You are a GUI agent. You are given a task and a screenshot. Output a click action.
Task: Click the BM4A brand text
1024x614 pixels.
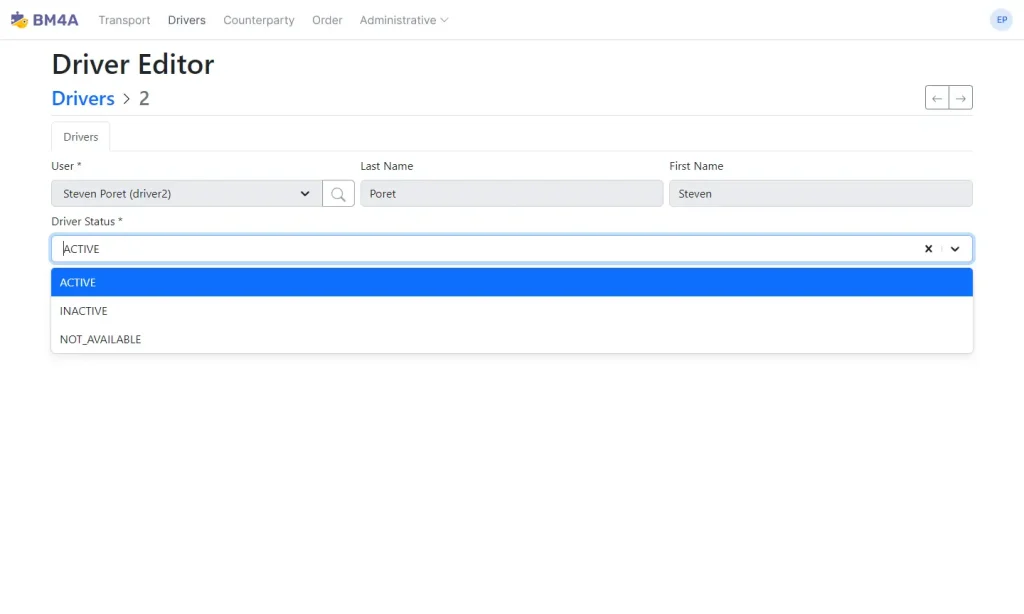click(56, 20)
